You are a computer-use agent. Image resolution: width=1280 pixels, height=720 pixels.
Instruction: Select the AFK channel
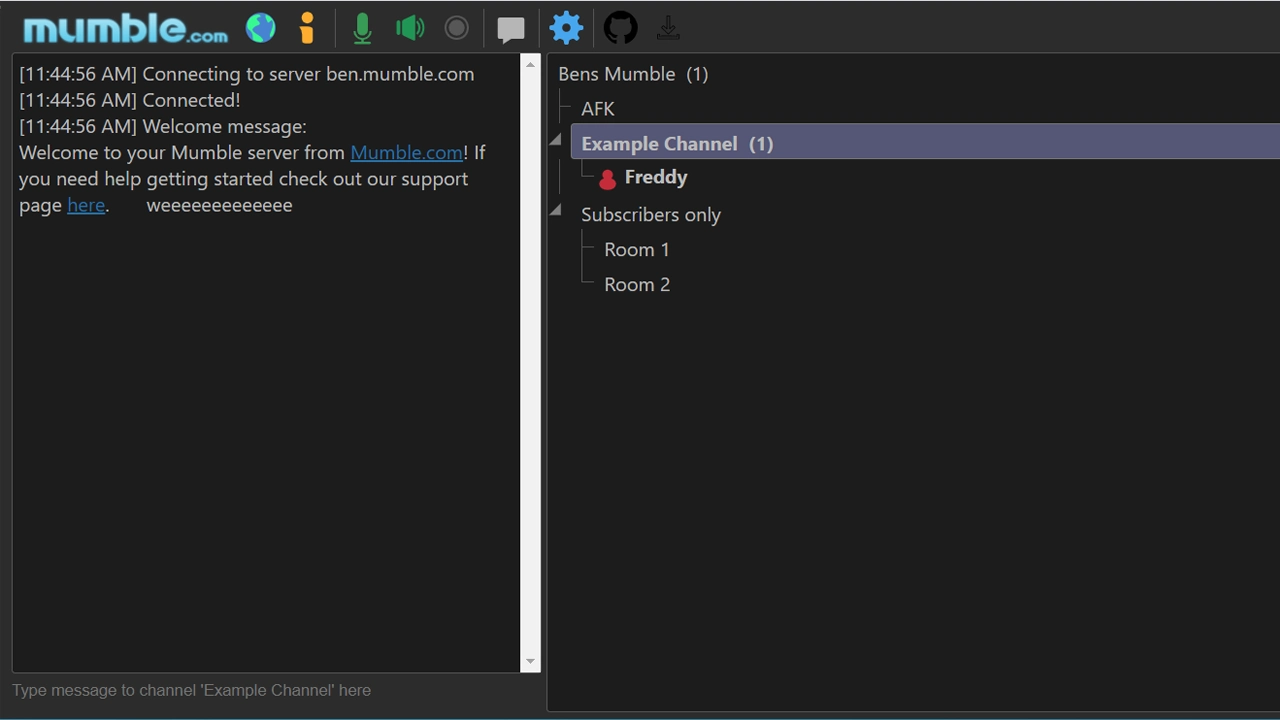point(598,109)
